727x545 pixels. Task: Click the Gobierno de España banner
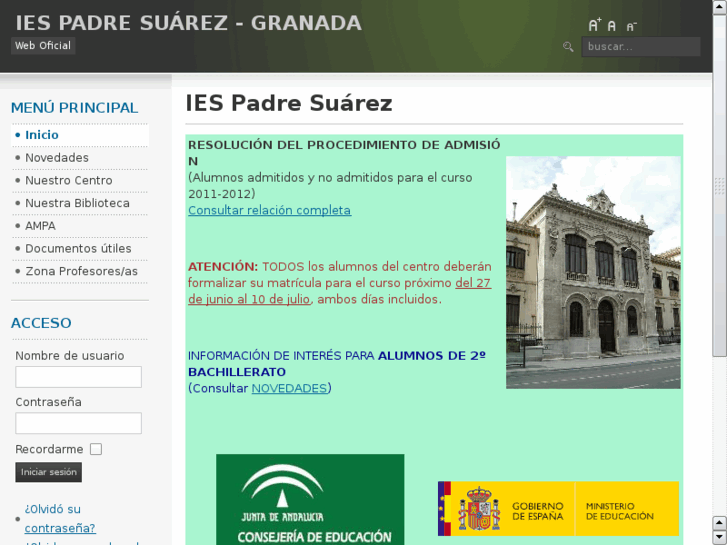click(558, 509)
